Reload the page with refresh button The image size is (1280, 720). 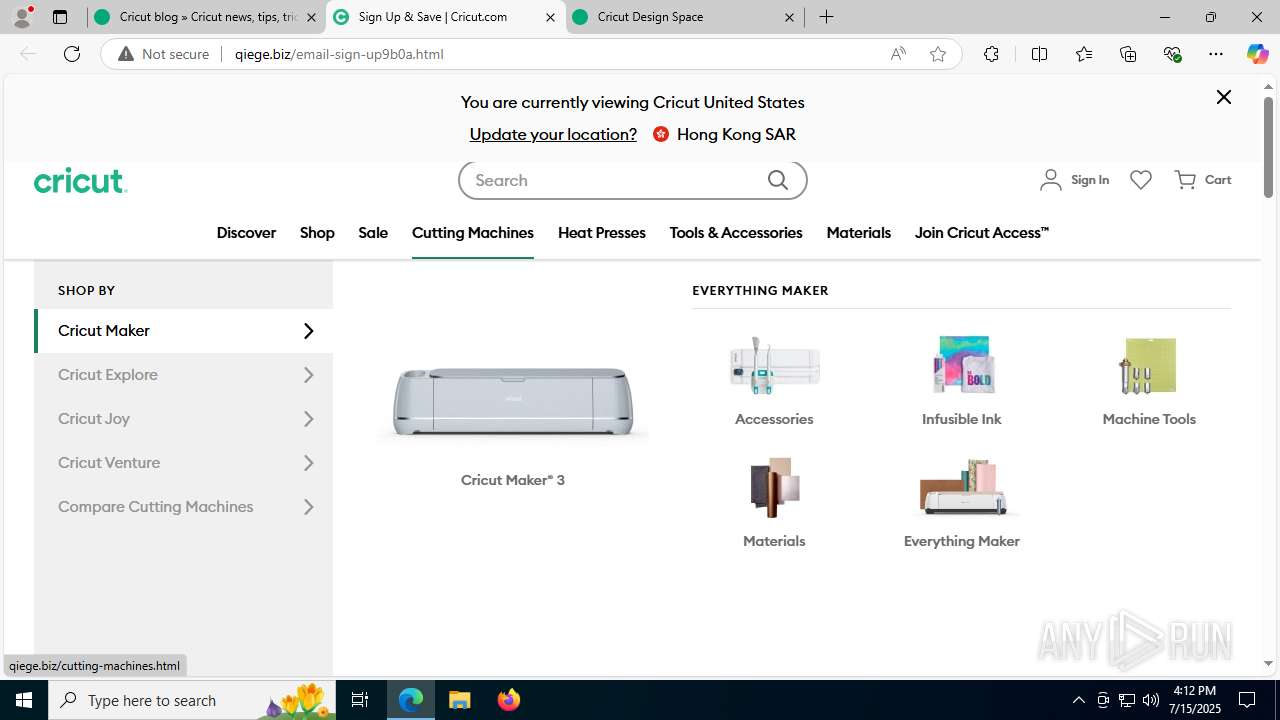pos(72,54)
